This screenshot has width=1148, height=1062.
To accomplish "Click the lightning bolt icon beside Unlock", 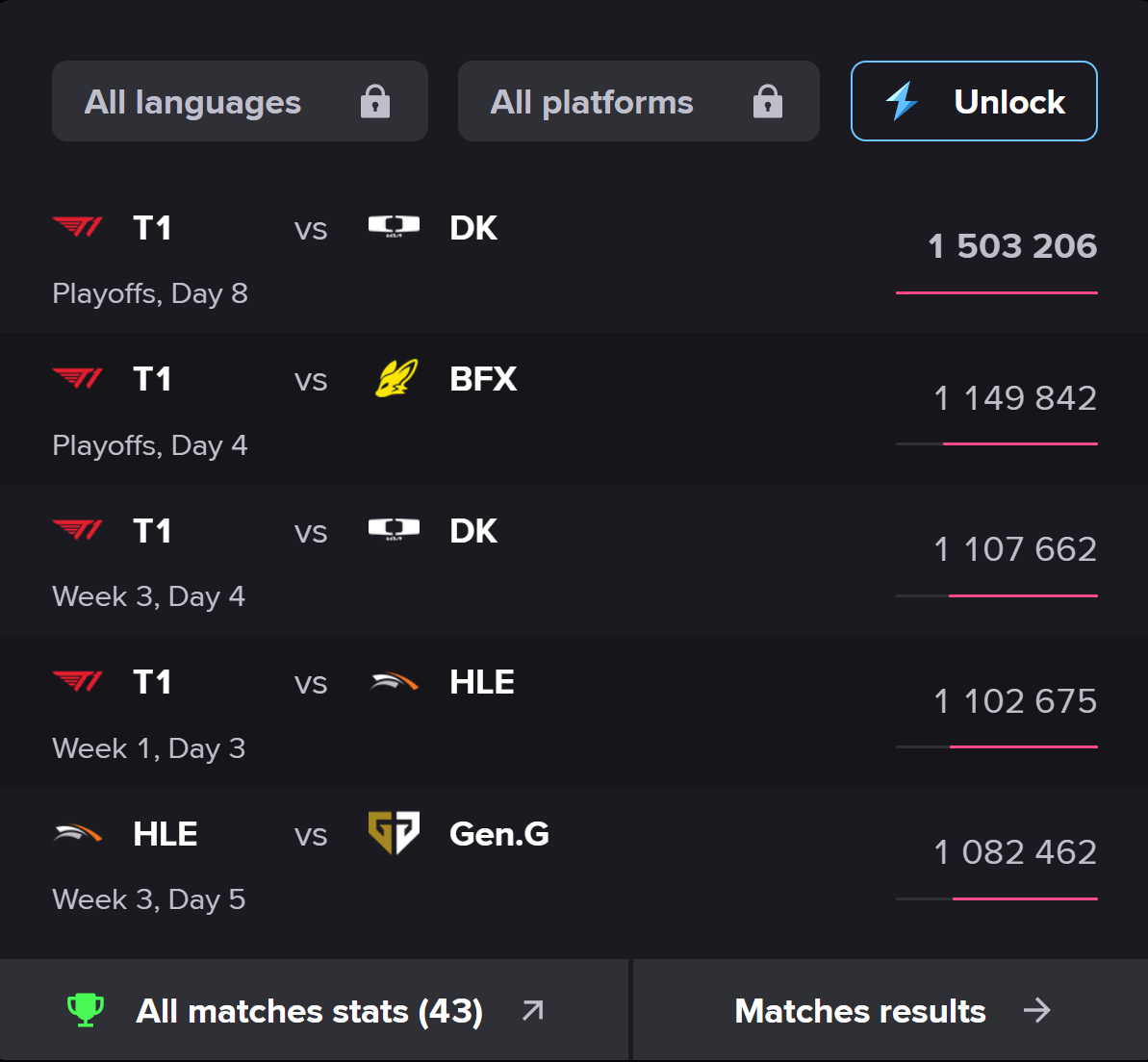I will coord(902,101).
